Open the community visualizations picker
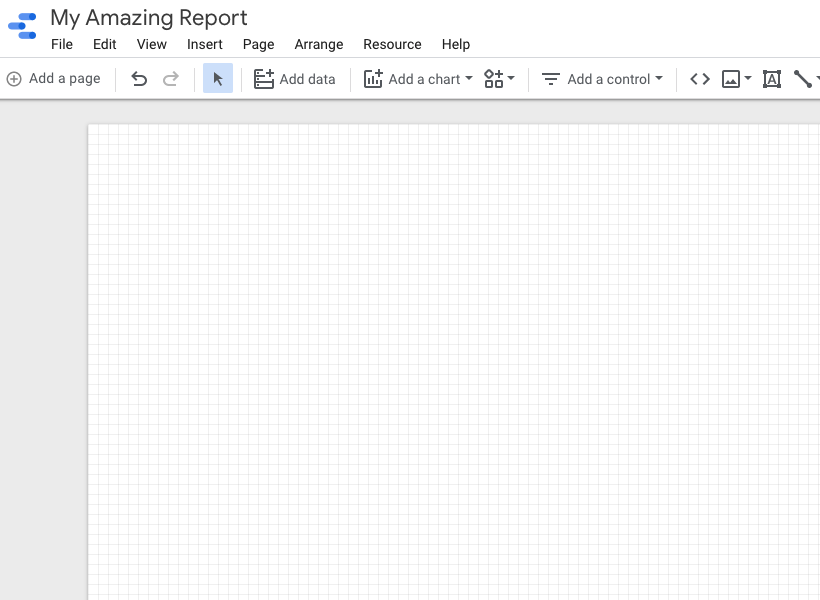This screenshot has height=600, width=820. click(494, 78)
